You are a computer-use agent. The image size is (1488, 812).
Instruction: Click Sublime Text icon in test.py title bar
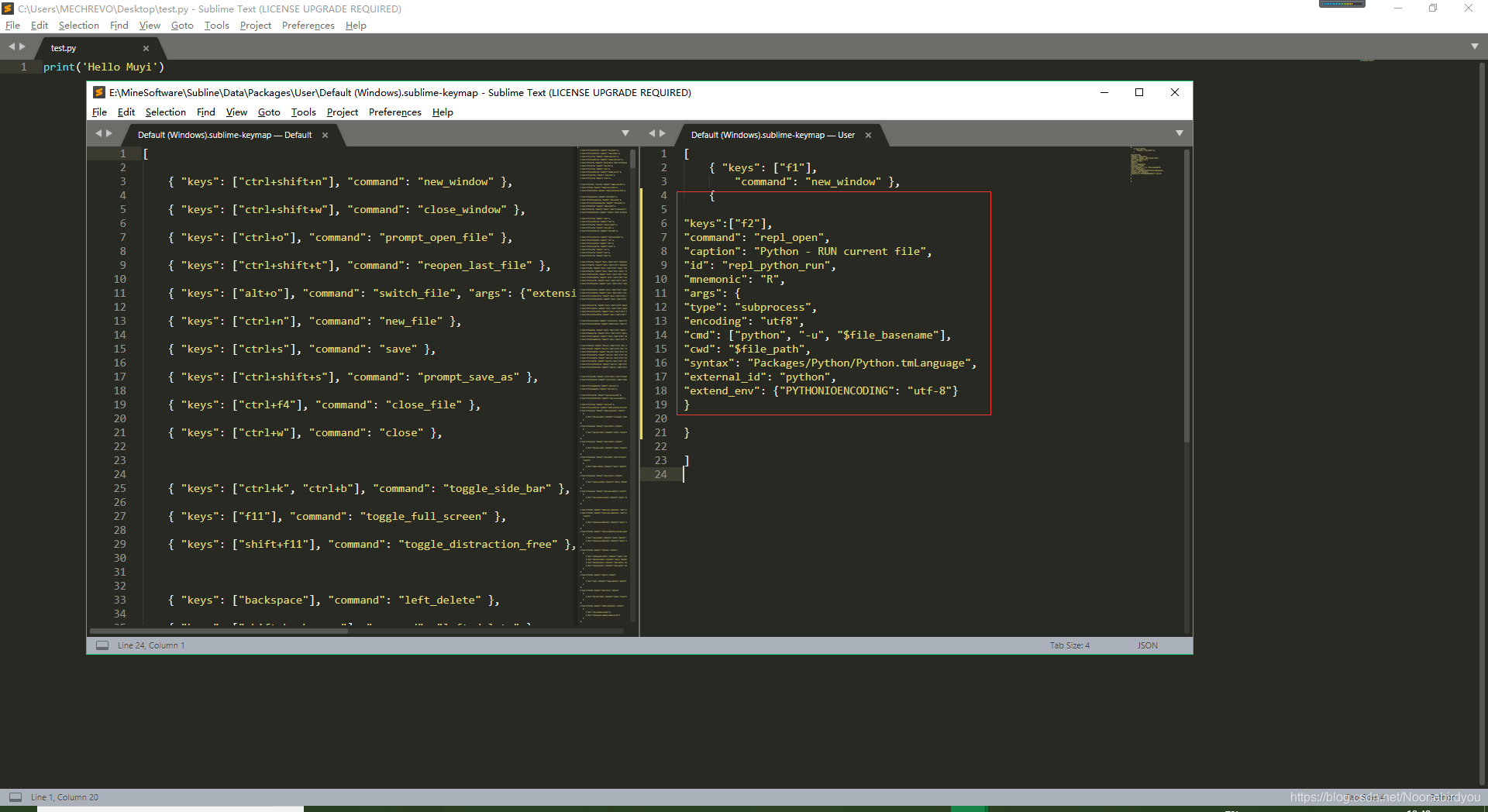pyautogui.click(x=8, y=9)
